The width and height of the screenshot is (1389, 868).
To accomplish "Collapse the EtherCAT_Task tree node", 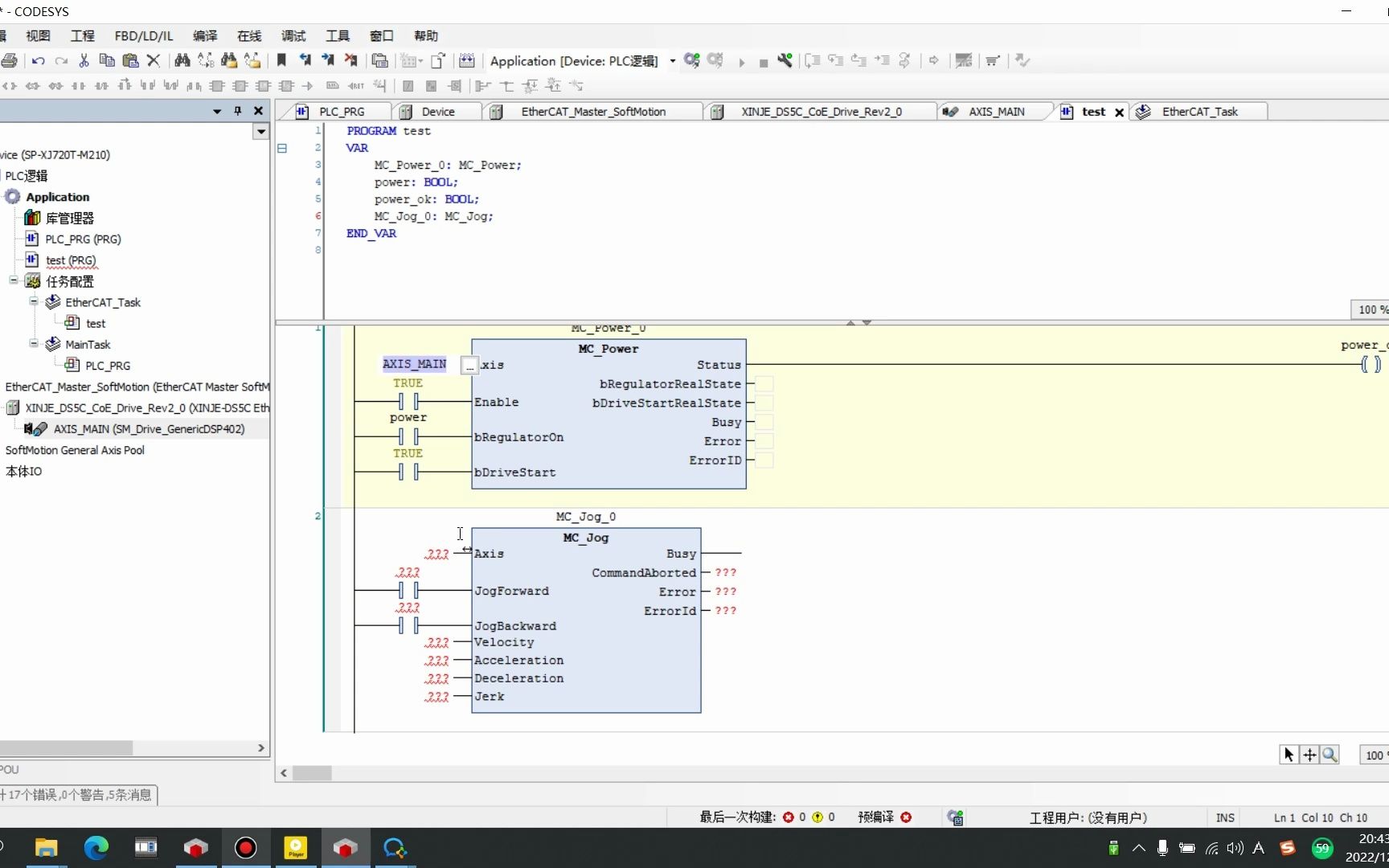I will pyautogui.click(x=34, y=302).
